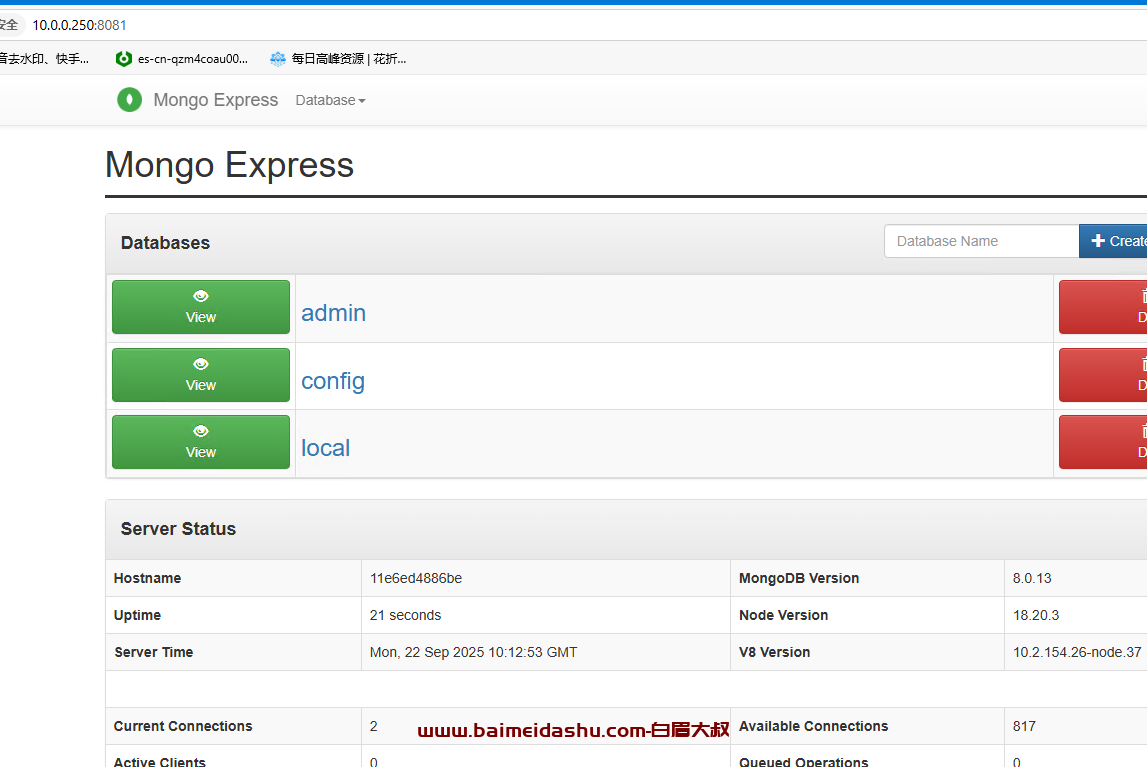Viewport: 1147px width, 767px height.
Task: Click the MongoDB Version label cell
Action: [867, 578]
